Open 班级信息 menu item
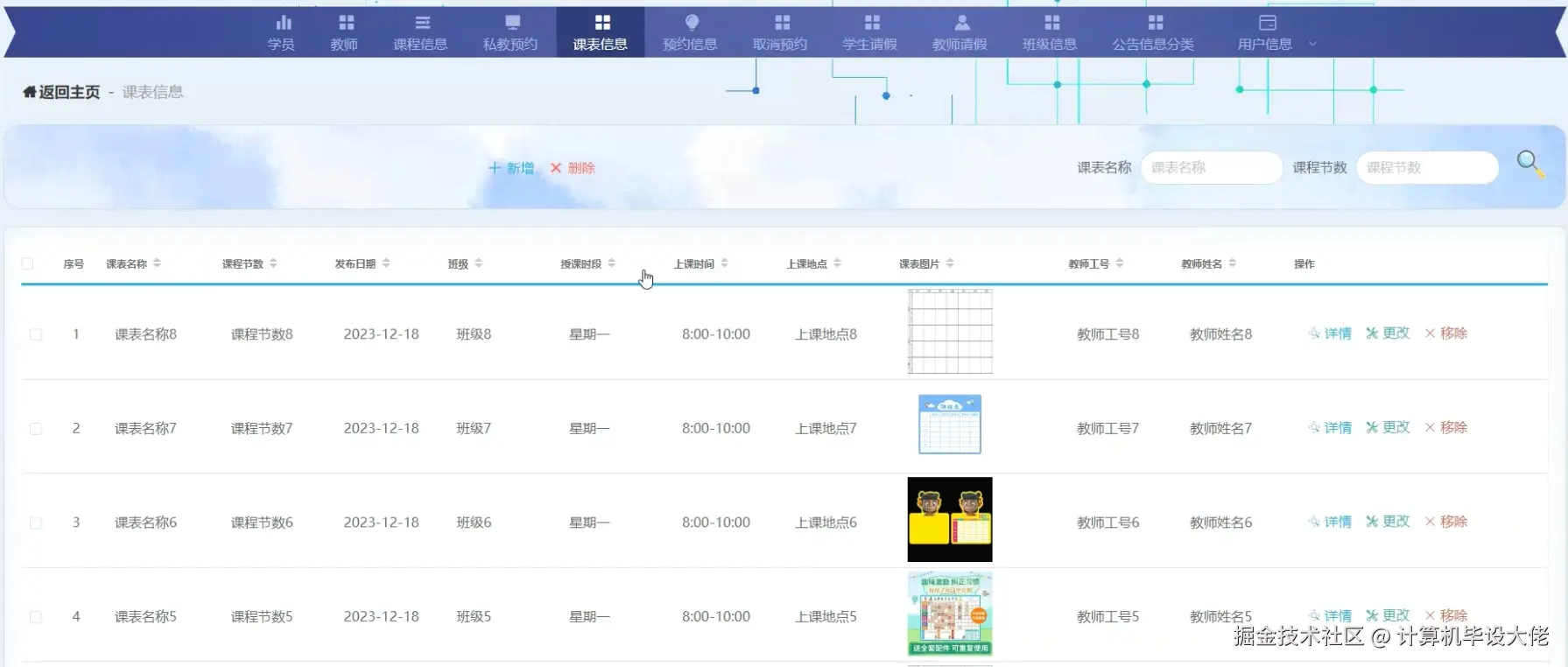 pos(1050,33)
